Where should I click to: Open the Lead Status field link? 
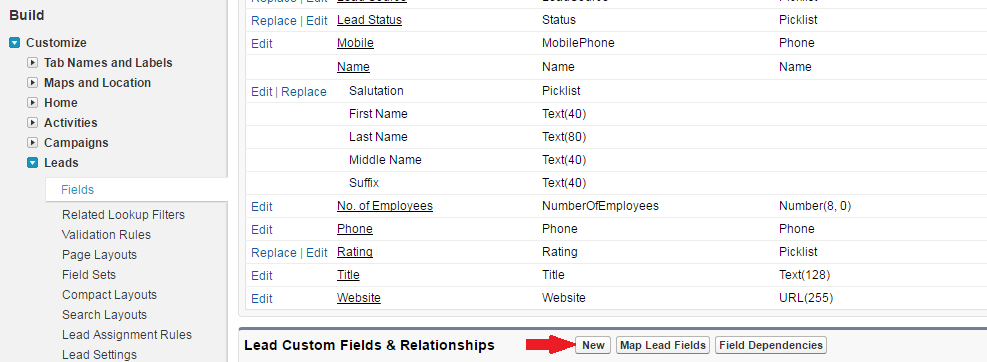coord(369,20)
